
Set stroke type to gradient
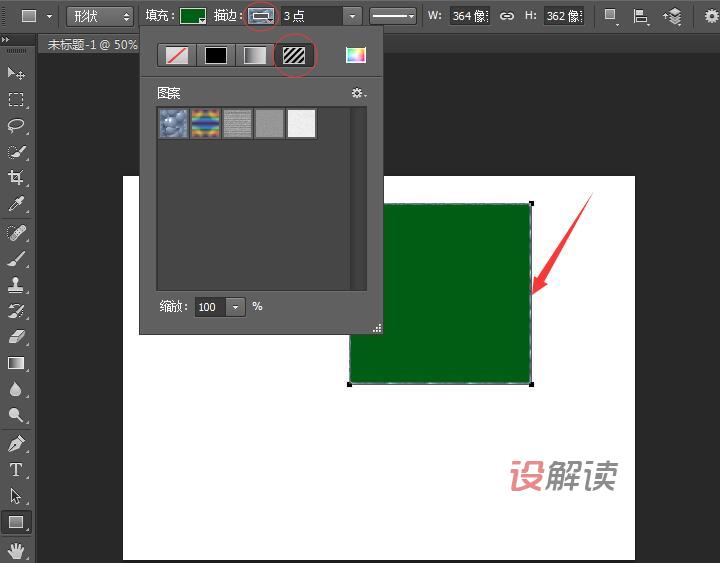tap(255, 55)
